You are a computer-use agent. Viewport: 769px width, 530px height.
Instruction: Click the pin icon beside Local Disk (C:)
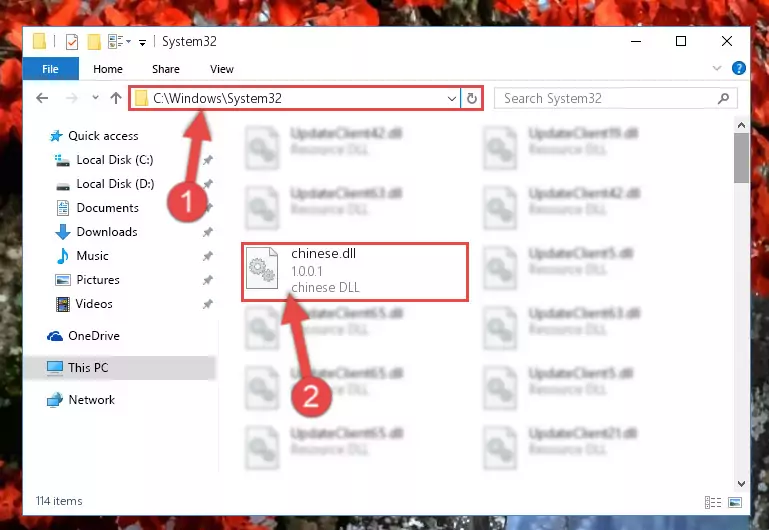click(x=208, y=160)
